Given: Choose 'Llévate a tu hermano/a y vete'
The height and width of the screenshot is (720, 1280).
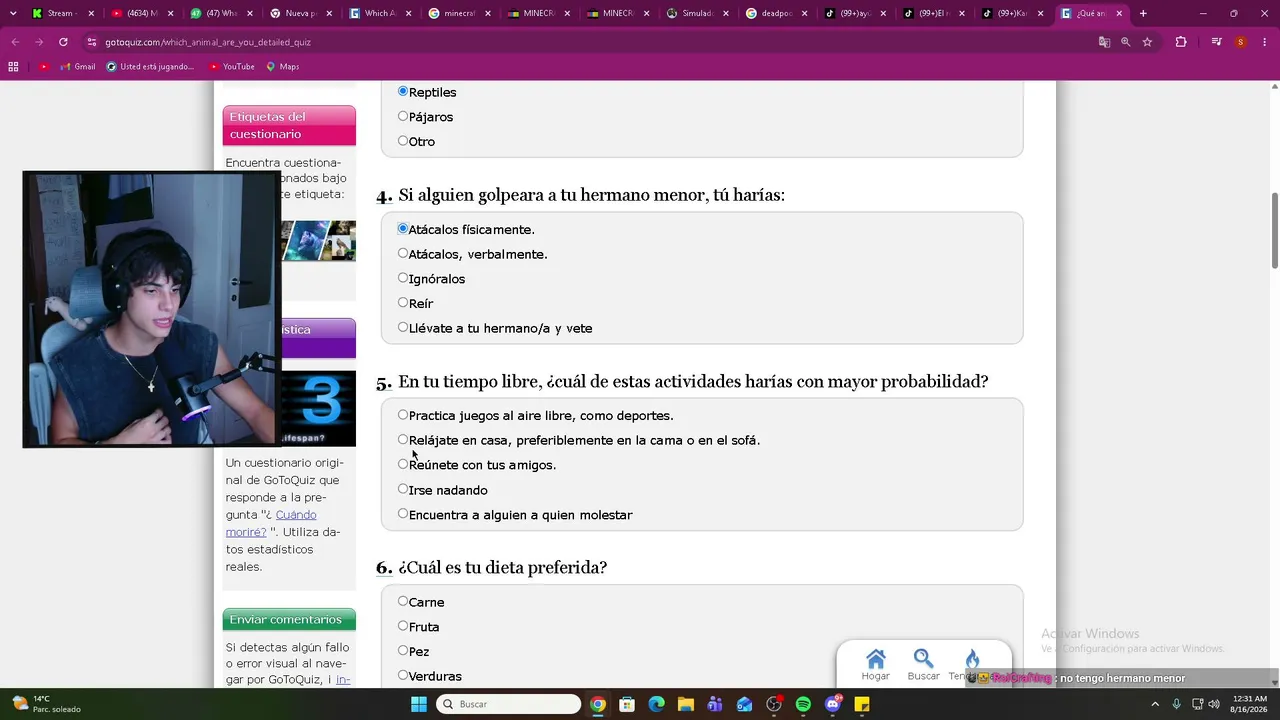Looking at the screenshot, I should click(x=403, y=327).
